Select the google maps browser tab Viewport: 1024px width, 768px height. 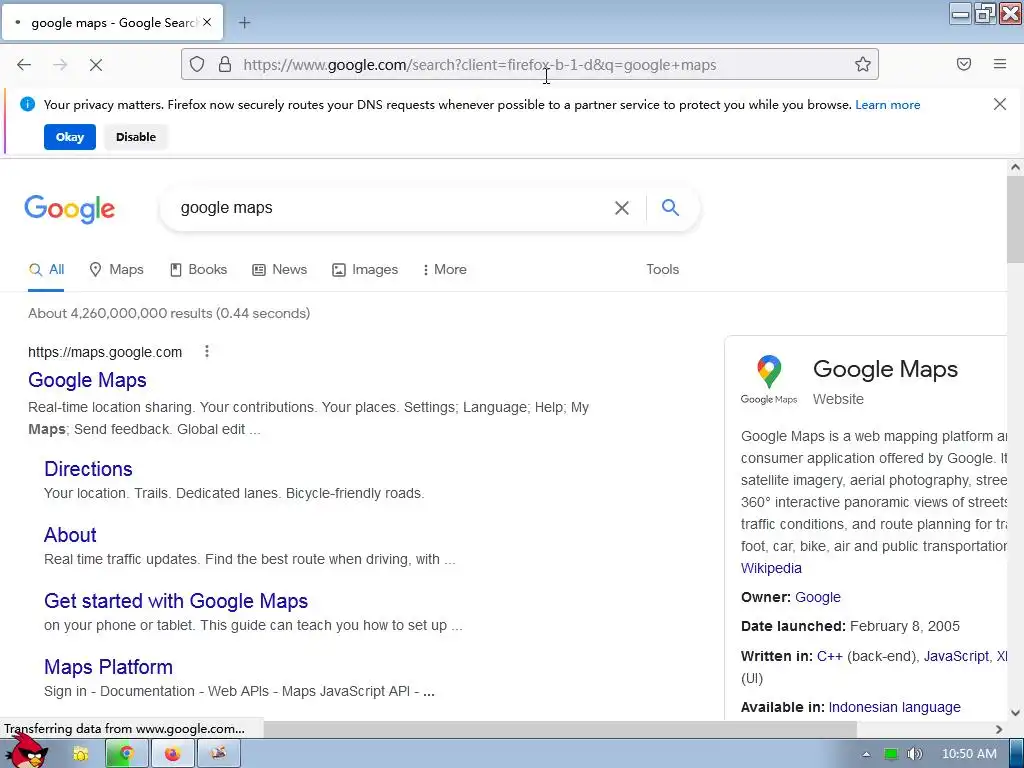coord(112,23)
